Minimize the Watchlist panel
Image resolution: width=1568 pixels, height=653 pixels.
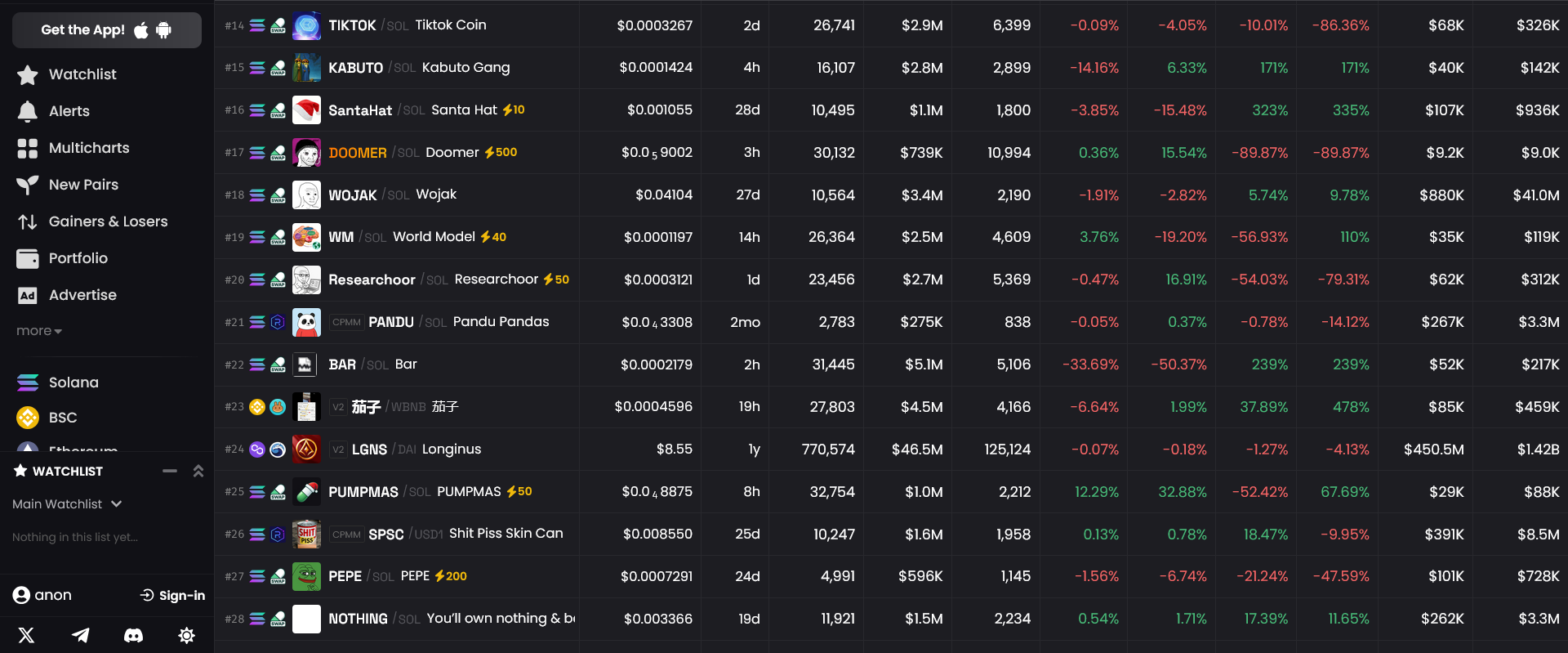coord(170,471)
